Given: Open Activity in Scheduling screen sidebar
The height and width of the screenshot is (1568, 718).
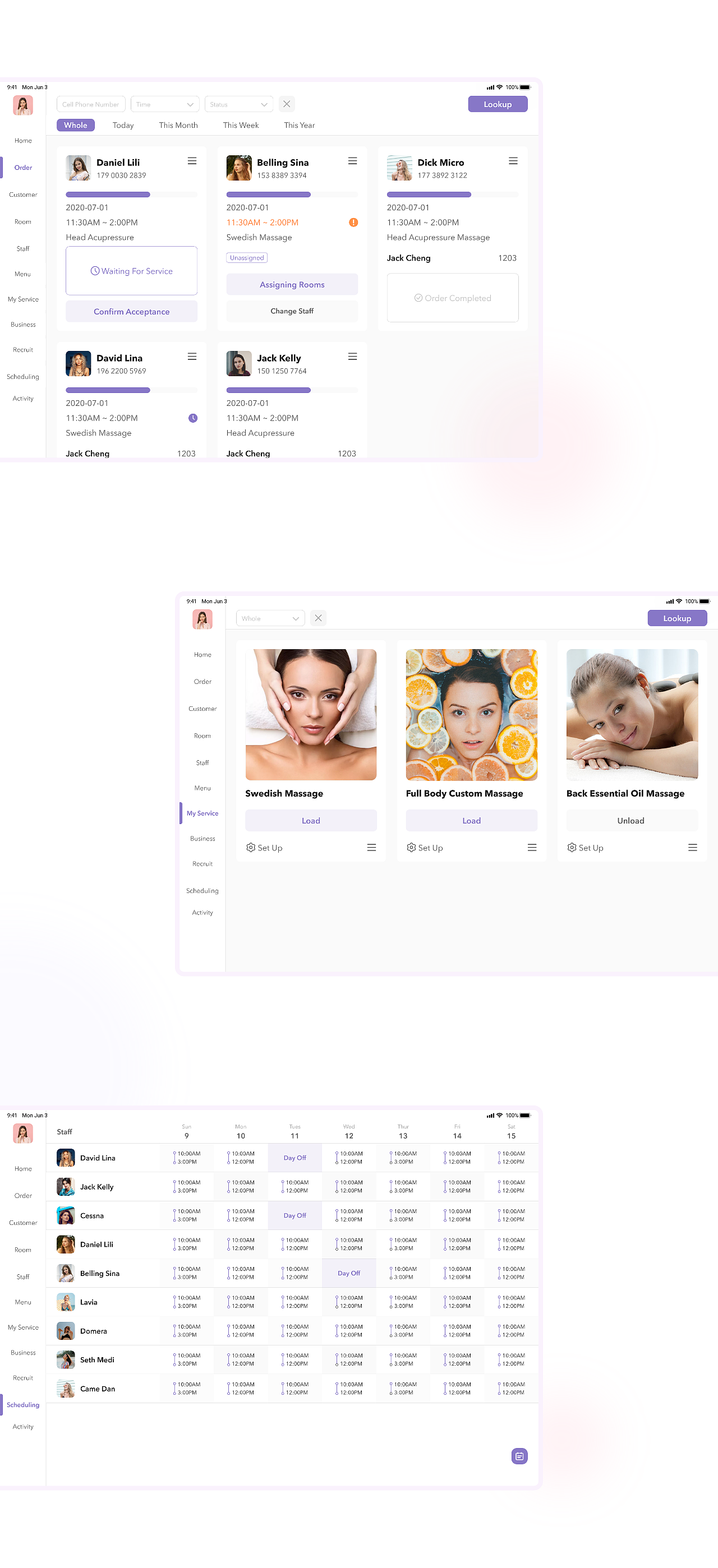Looking at the screenshot, I should tap(23, 1426).
